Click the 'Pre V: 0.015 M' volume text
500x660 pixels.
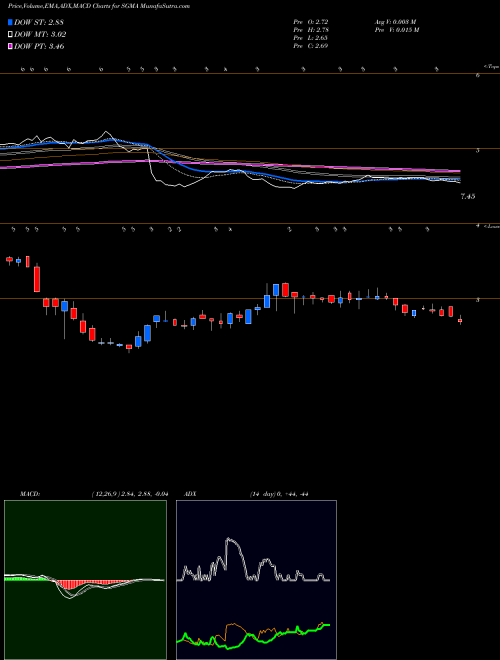(396, 30)
